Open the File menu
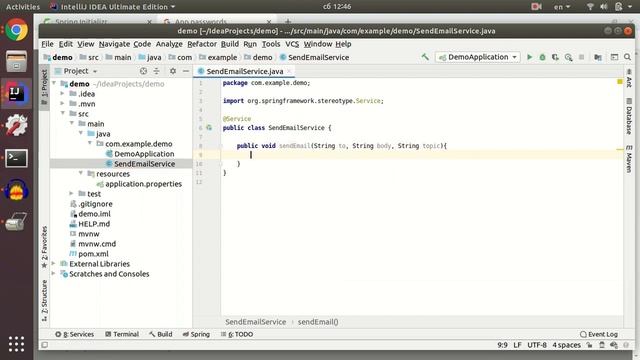 click(x=47, y=44)
